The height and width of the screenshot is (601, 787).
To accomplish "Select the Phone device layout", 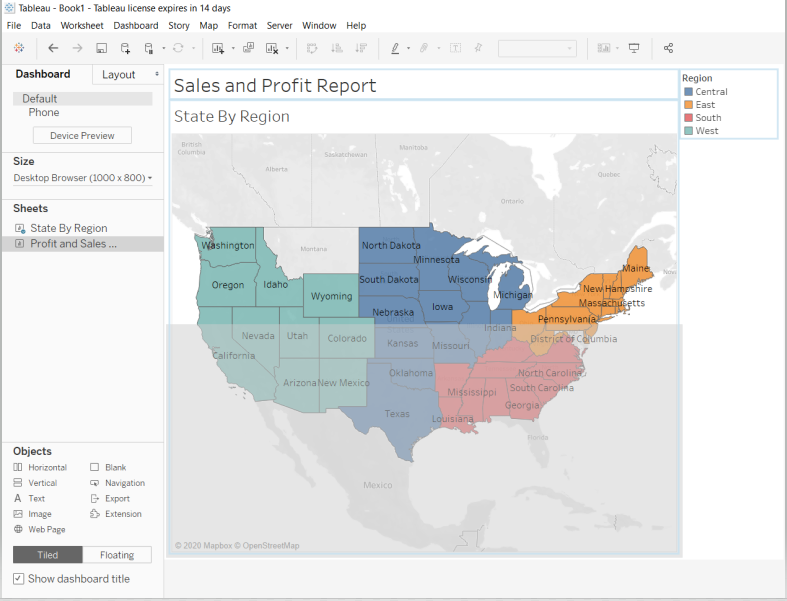I will [44, 112].
